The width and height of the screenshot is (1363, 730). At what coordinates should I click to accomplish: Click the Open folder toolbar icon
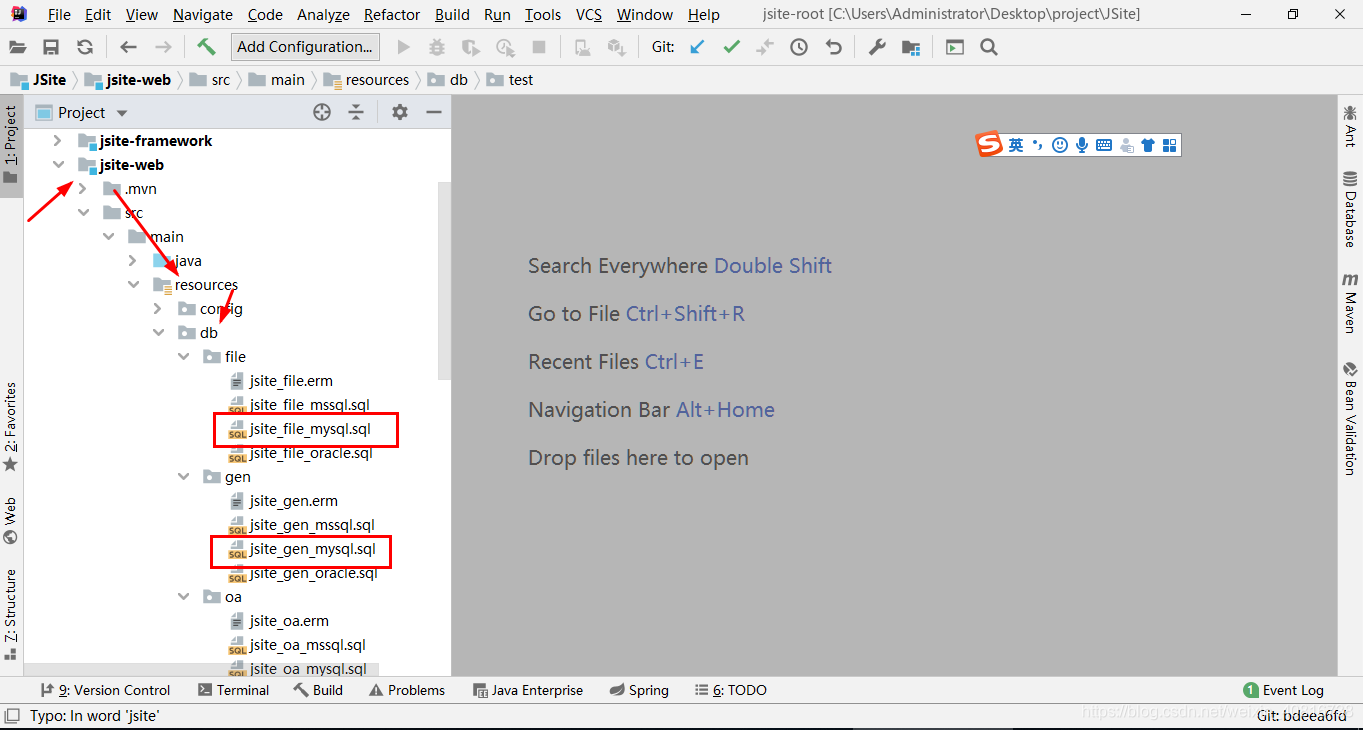click(x=17, y=47)
